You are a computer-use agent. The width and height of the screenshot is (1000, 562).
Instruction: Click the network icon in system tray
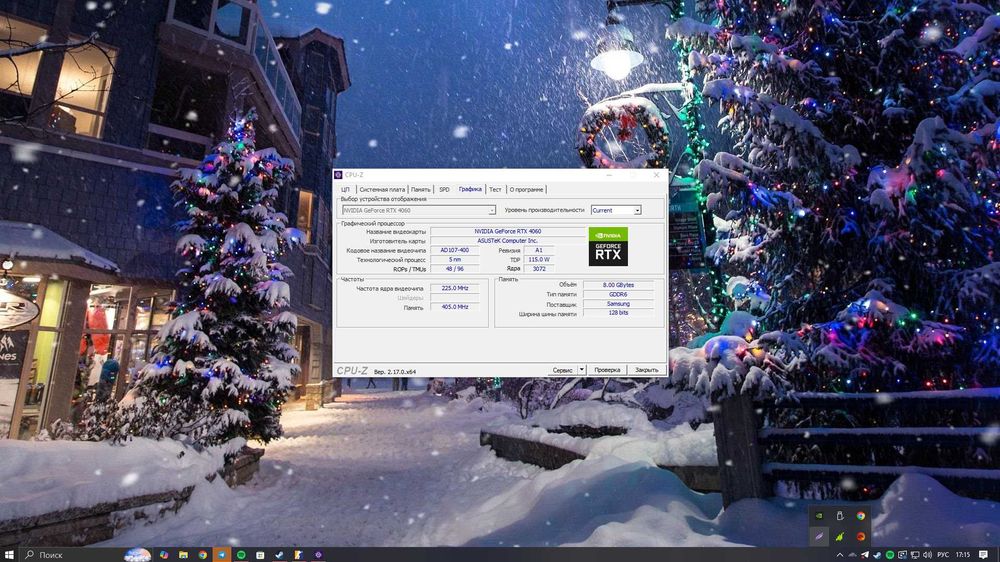915,555
